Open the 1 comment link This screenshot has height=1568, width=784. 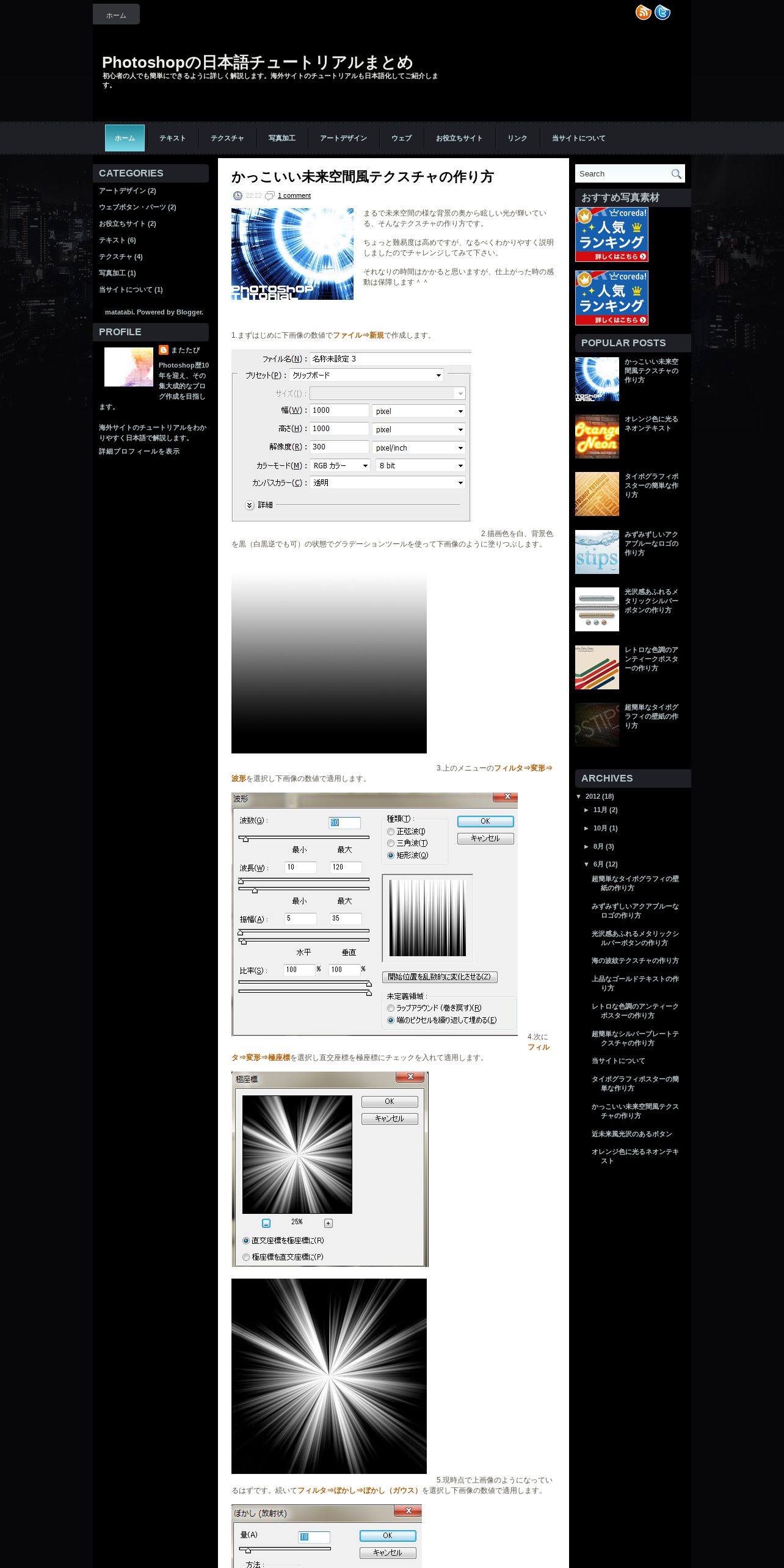(294, 195)
